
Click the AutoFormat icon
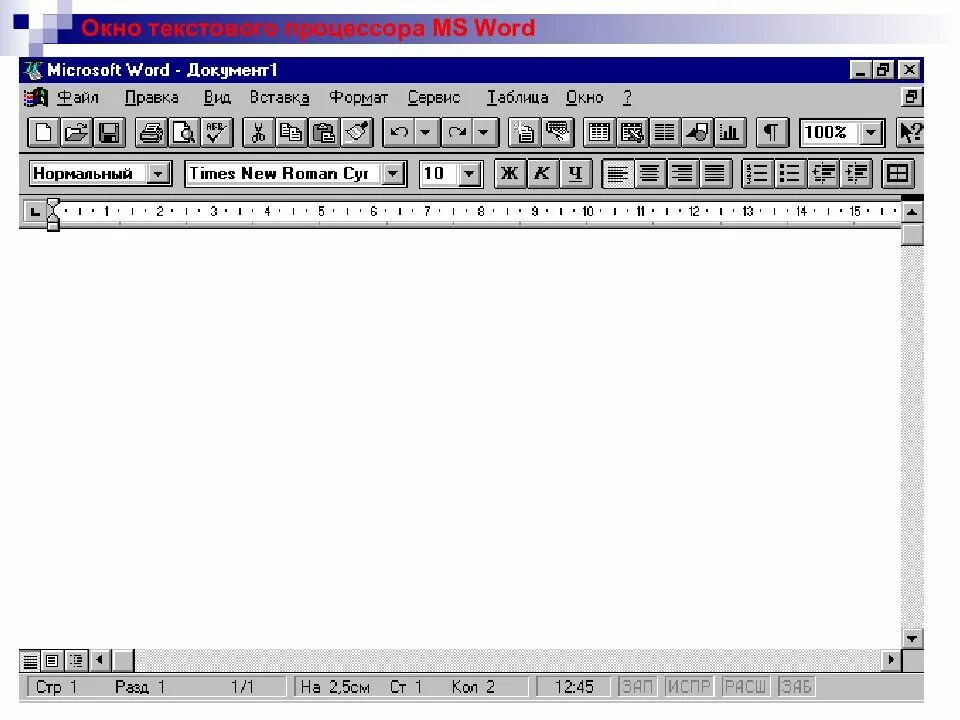click(524, 132)
